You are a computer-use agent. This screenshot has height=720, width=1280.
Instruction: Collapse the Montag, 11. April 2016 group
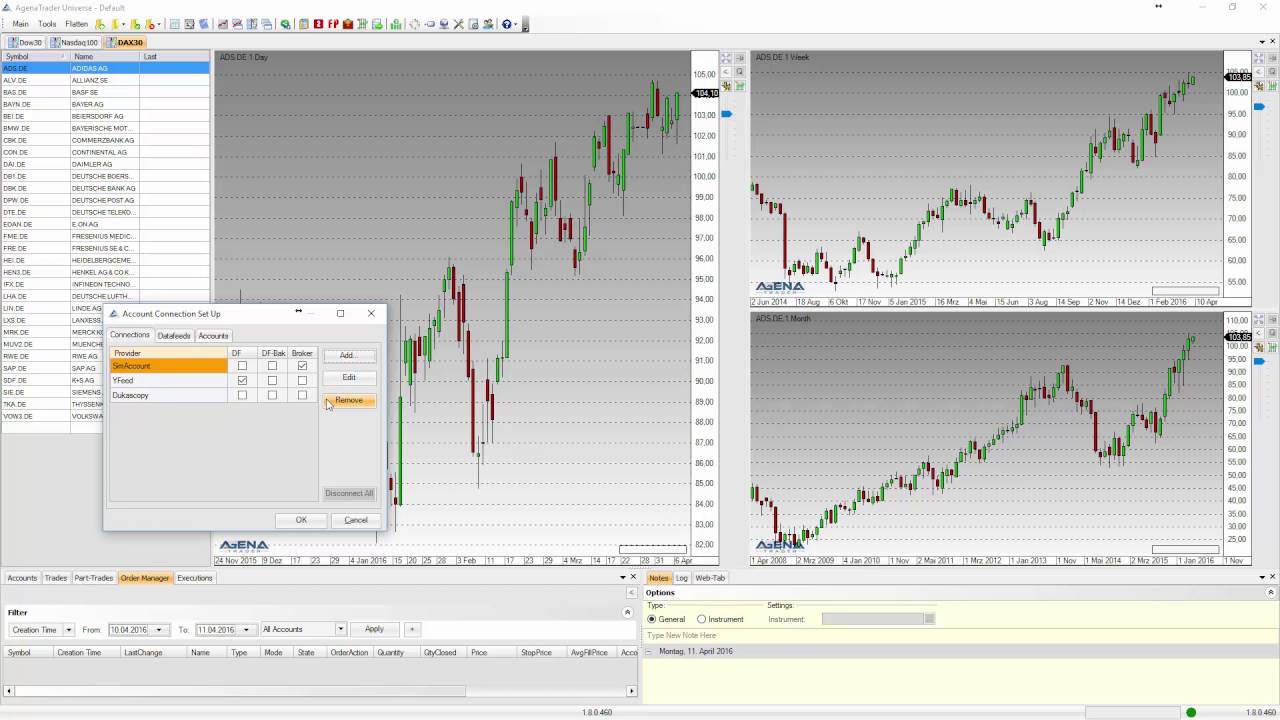[647, 651]
